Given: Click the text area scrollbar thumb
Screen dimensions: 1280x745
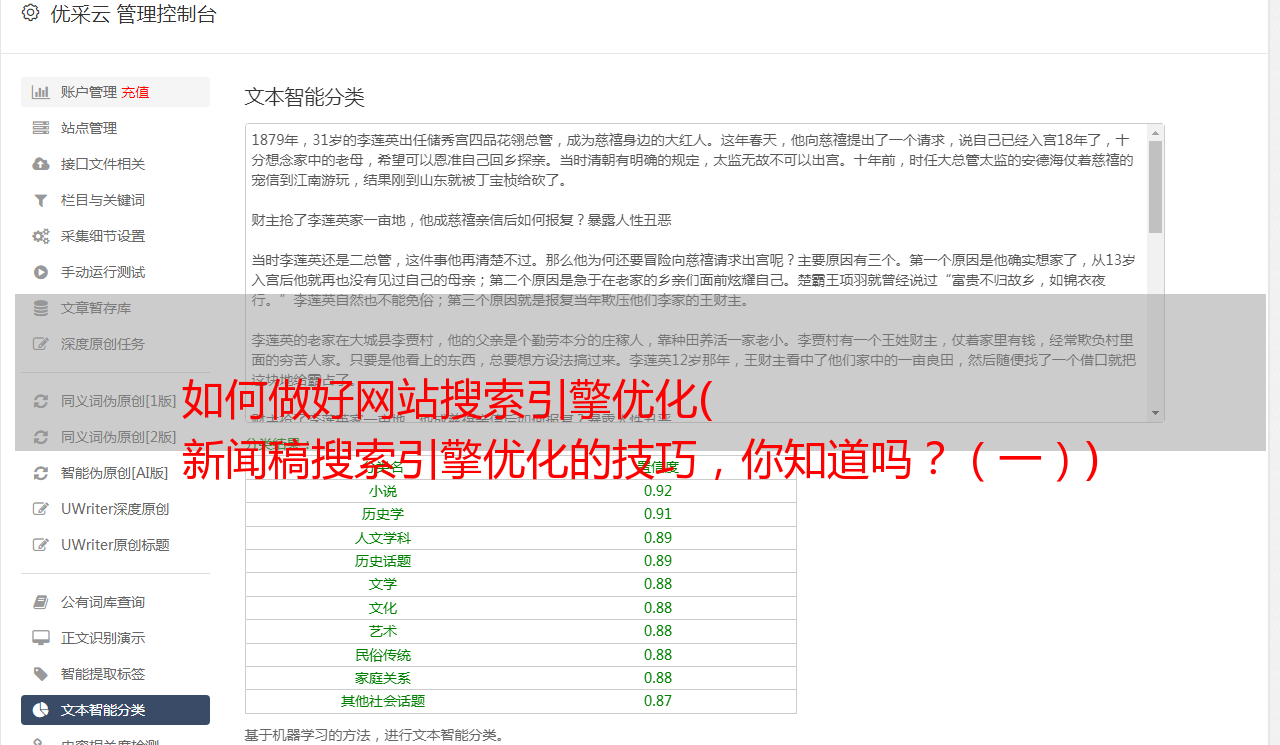Looking at the screenshot, I should point(1155,187).
